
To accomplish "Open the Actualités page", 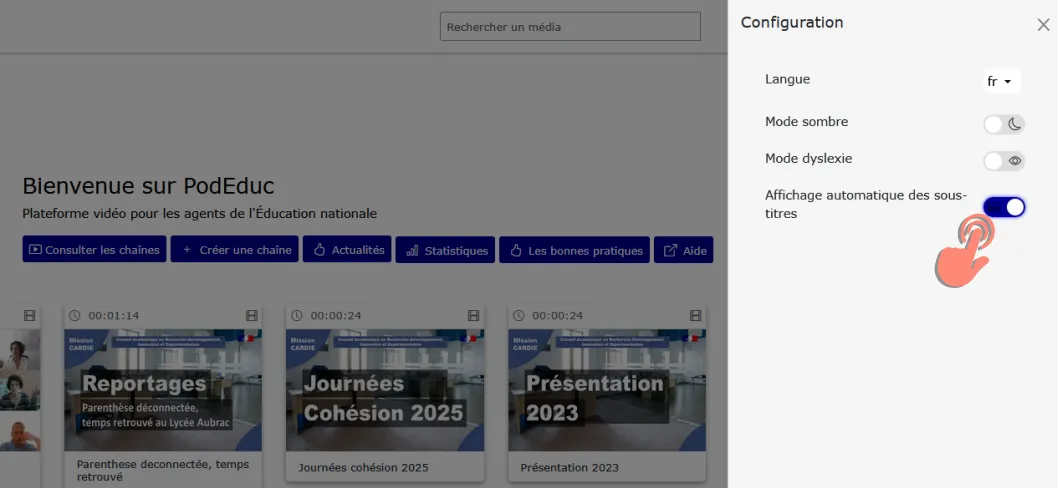I will tap(347, 250).
